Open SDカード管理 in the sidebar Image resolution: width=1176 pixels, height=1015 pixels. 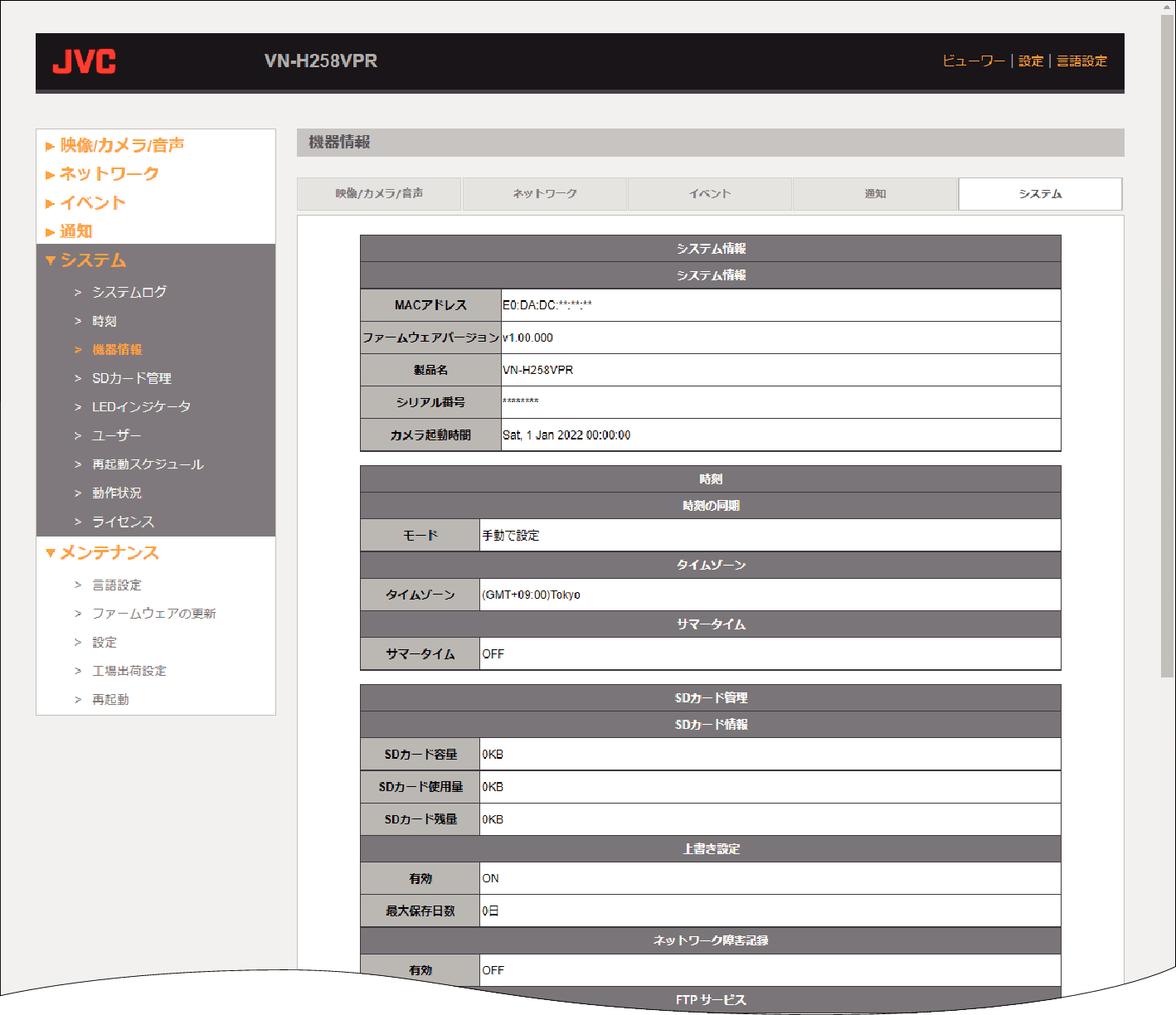click(132, 378)
